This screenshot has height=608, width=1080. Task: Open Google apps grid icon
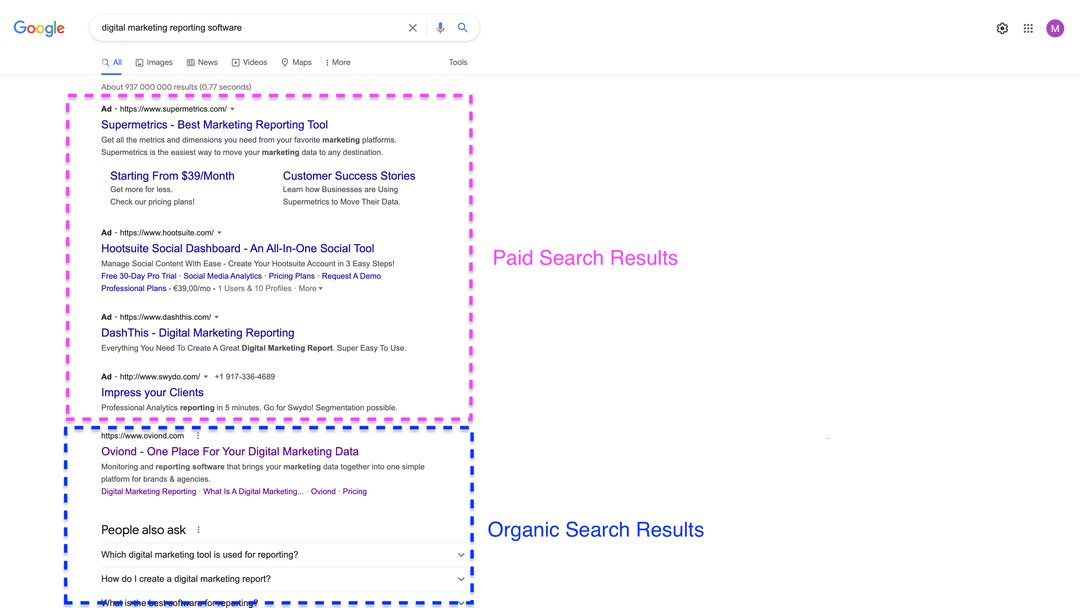pyautogui.click(x=1028, y=28)
